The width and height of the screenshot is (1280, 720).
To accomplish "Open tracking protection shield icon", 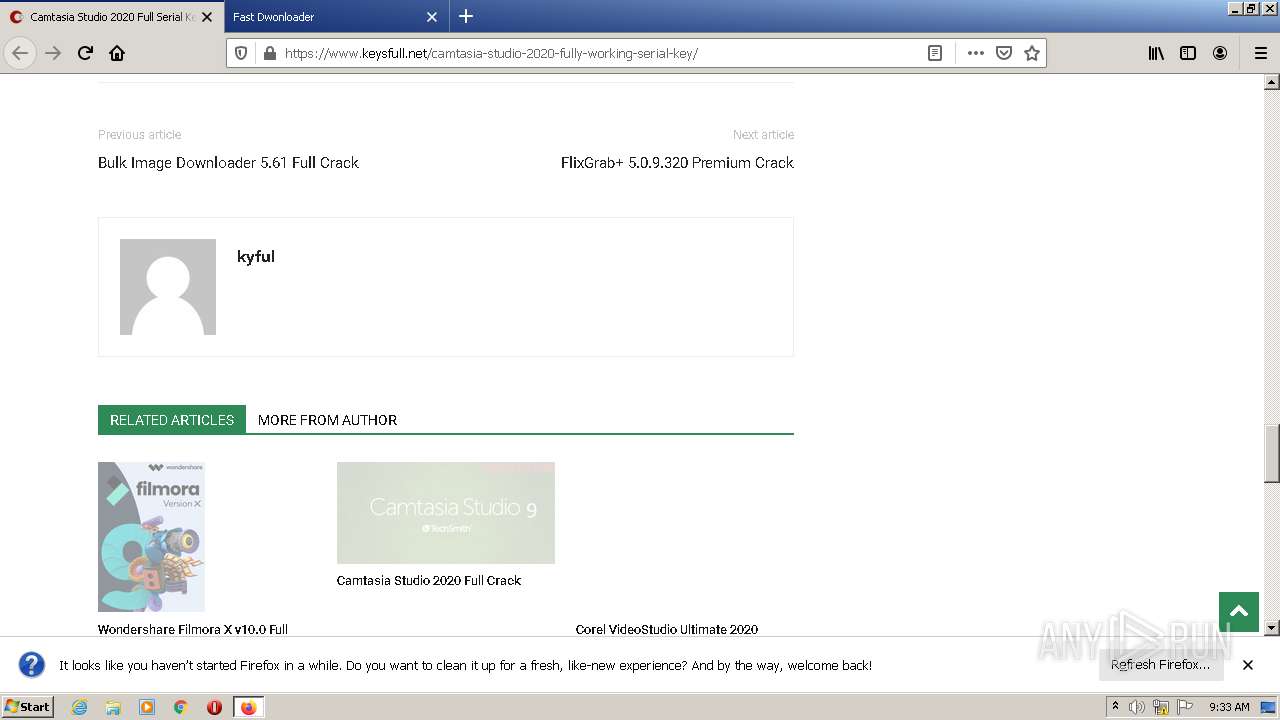I will click(241, 53).
